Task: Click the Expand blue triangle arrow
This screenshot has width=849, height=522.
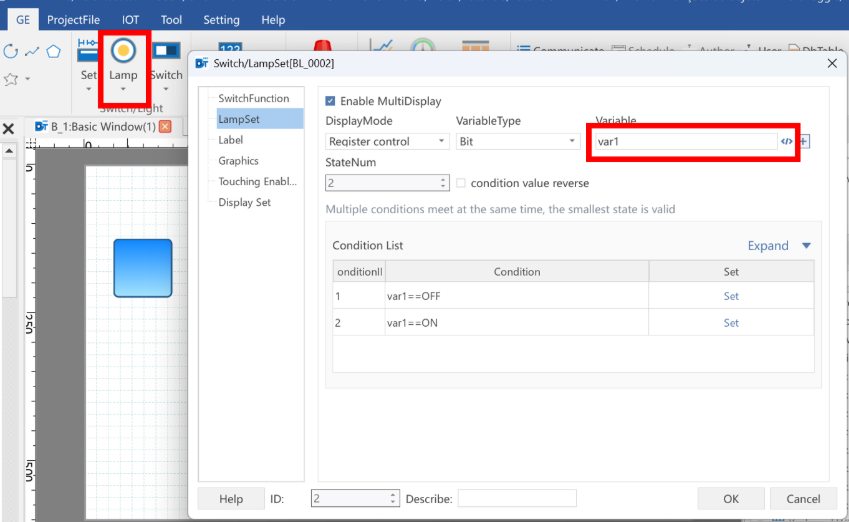Action: 806,245
